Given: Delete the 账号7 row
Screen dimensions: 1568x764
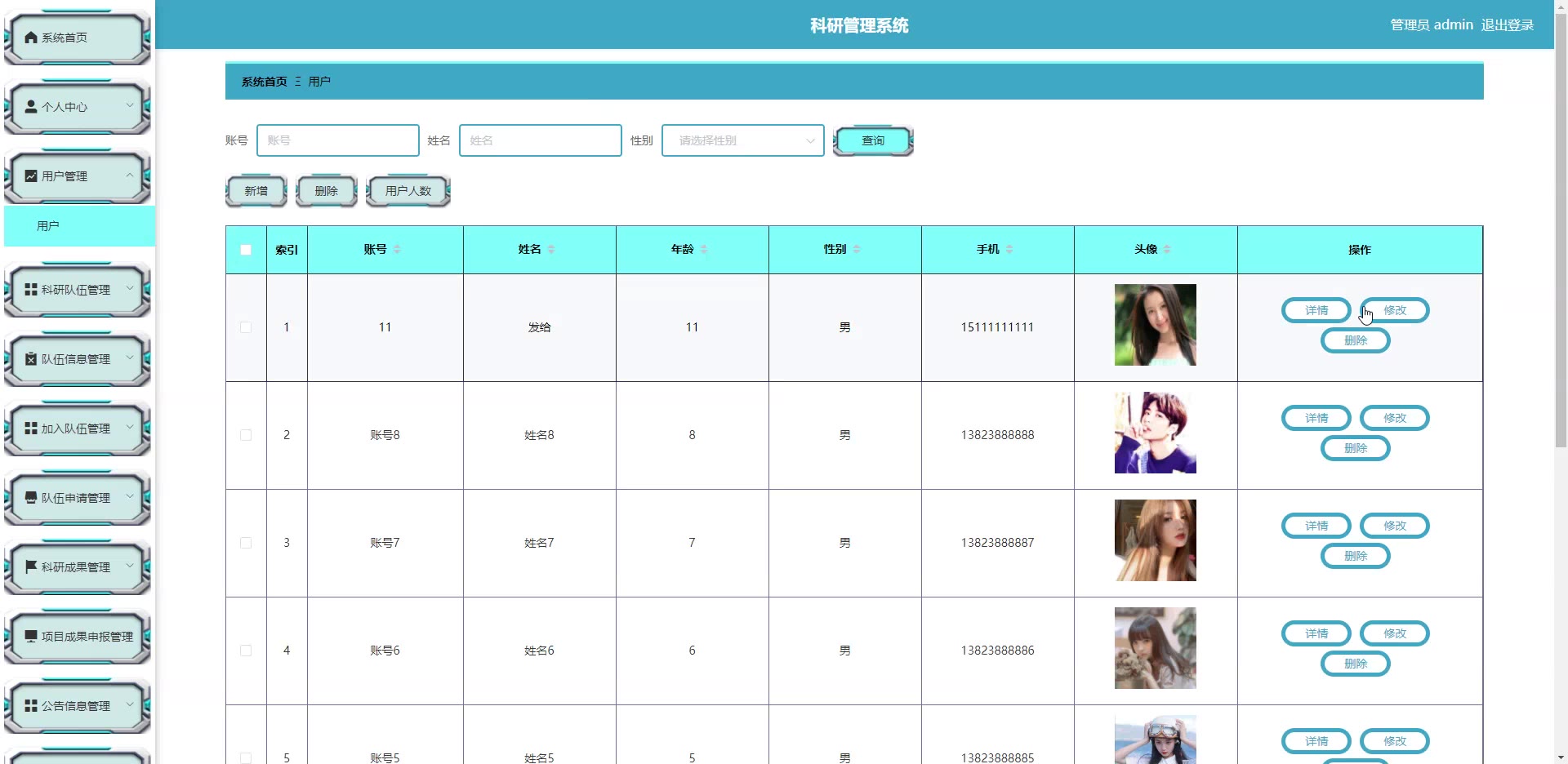Looking at the screenshot, I should coord(1356,556).
